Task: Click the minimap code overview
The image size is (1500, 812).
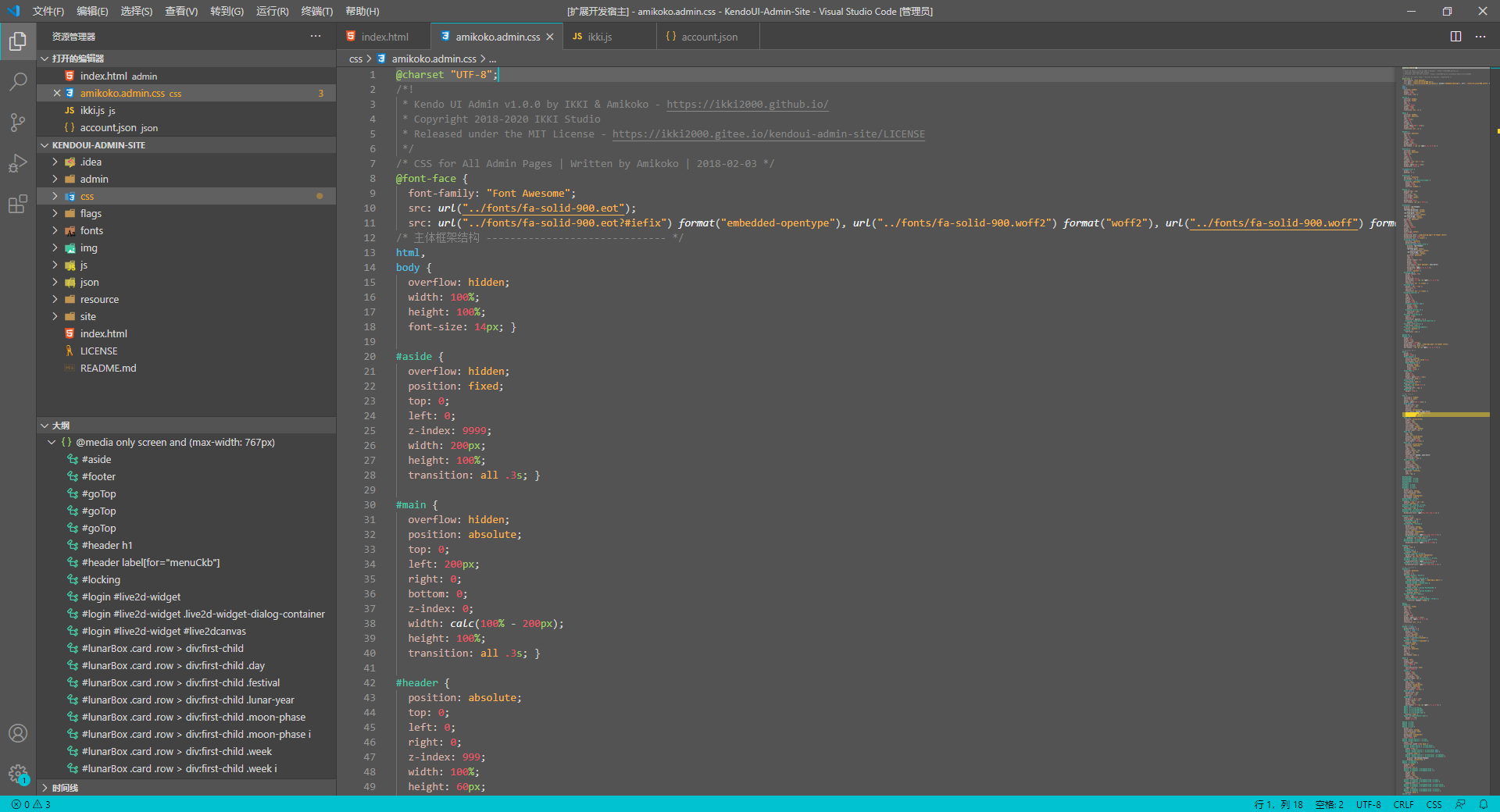Action: tap(1445, 429)
